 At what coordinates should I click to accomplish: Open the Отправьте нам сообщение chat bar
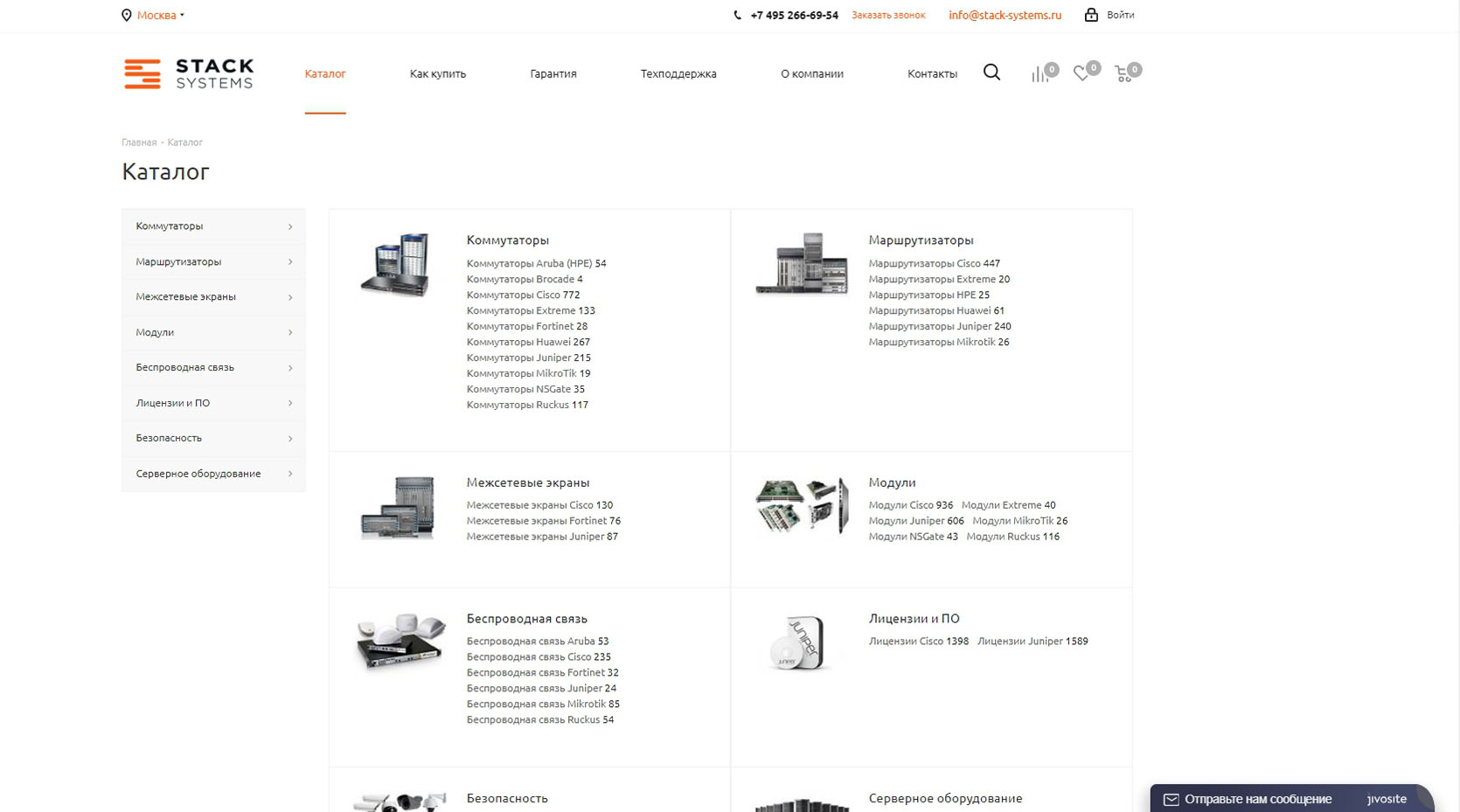tap(1290, 799)
